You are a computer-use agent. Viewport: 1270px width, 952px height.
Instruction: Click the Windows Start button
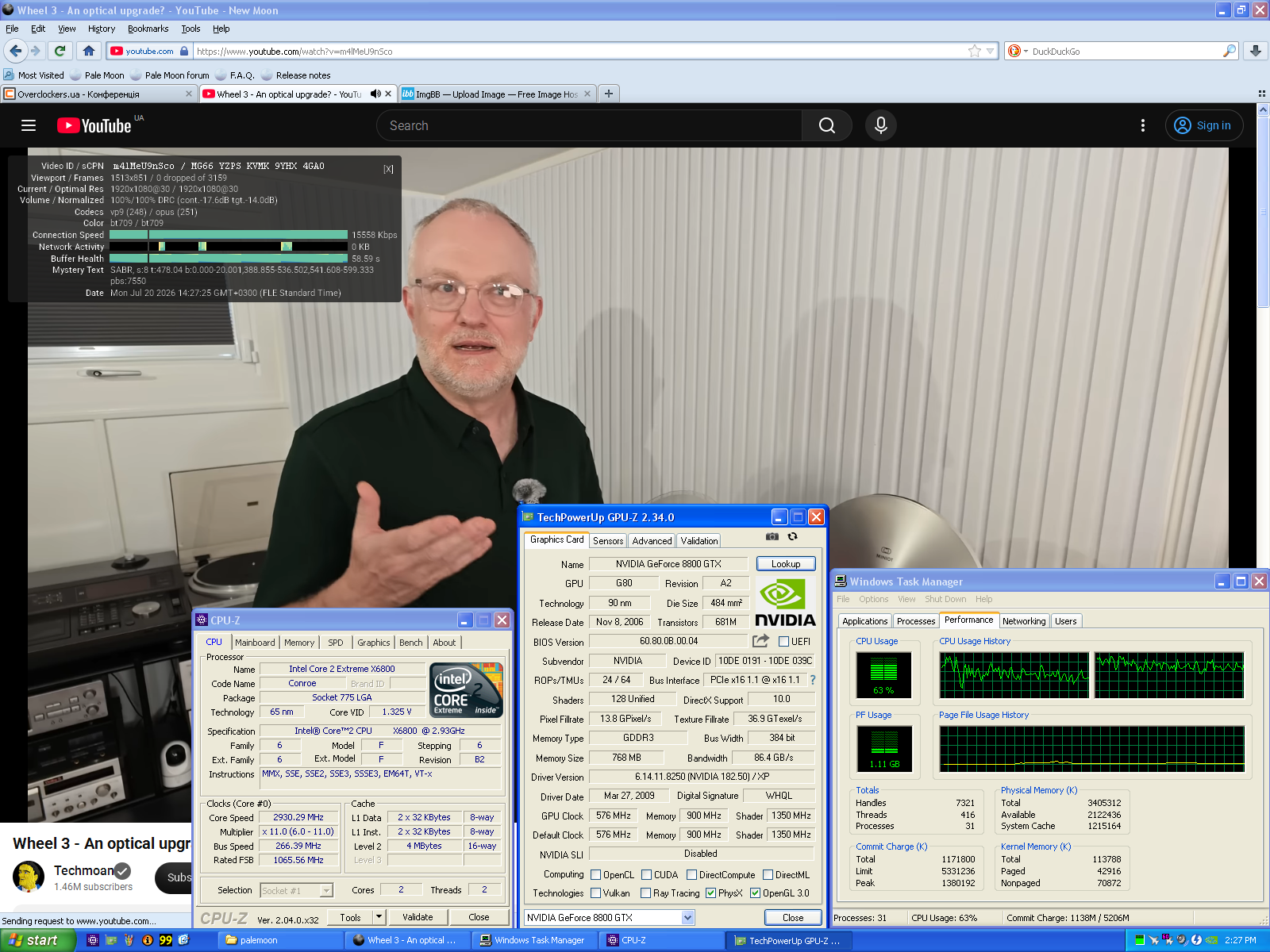(x=37, y=940)
